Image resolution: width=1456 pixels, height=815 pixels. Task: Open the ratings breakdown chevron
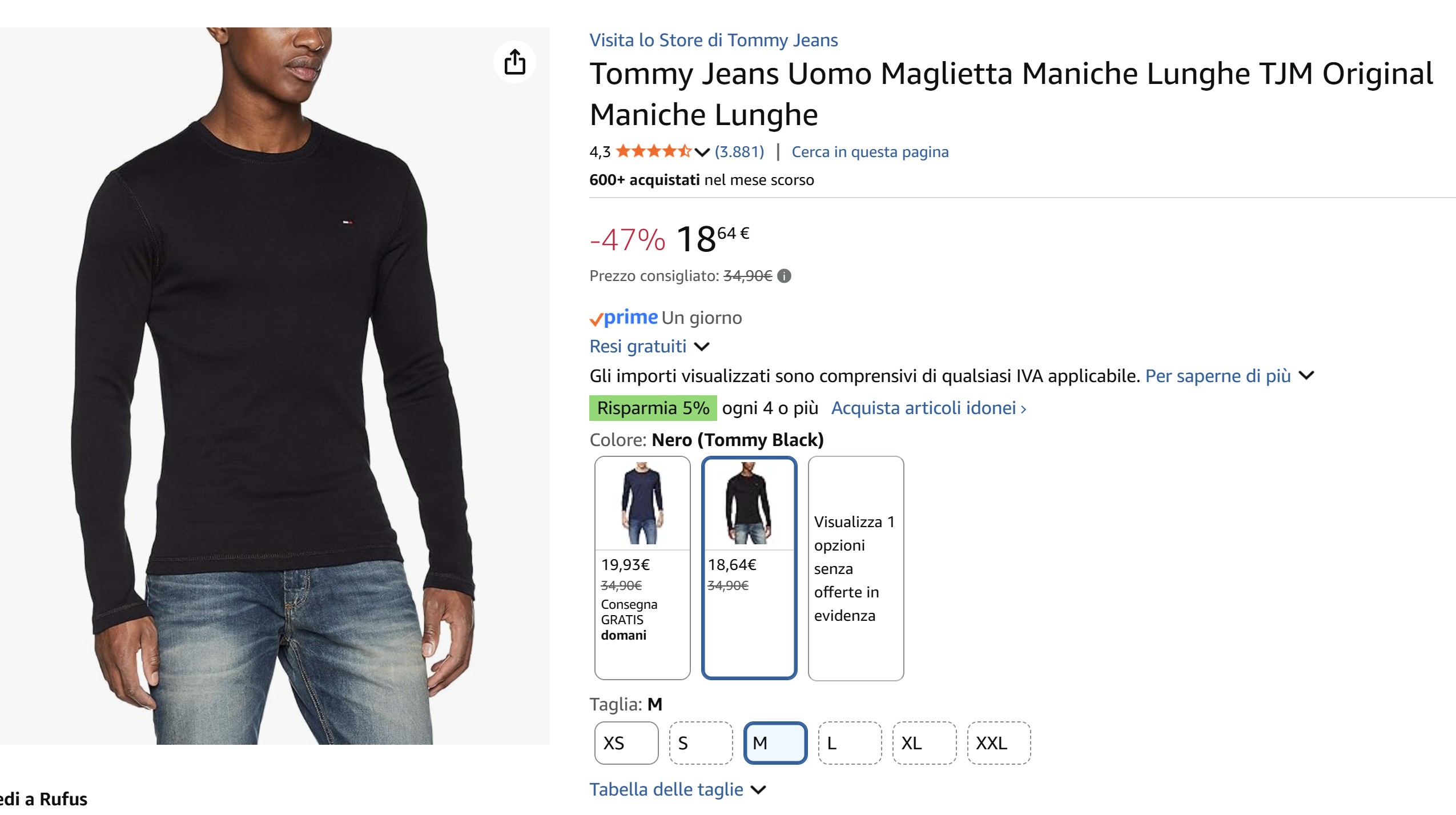702,152
